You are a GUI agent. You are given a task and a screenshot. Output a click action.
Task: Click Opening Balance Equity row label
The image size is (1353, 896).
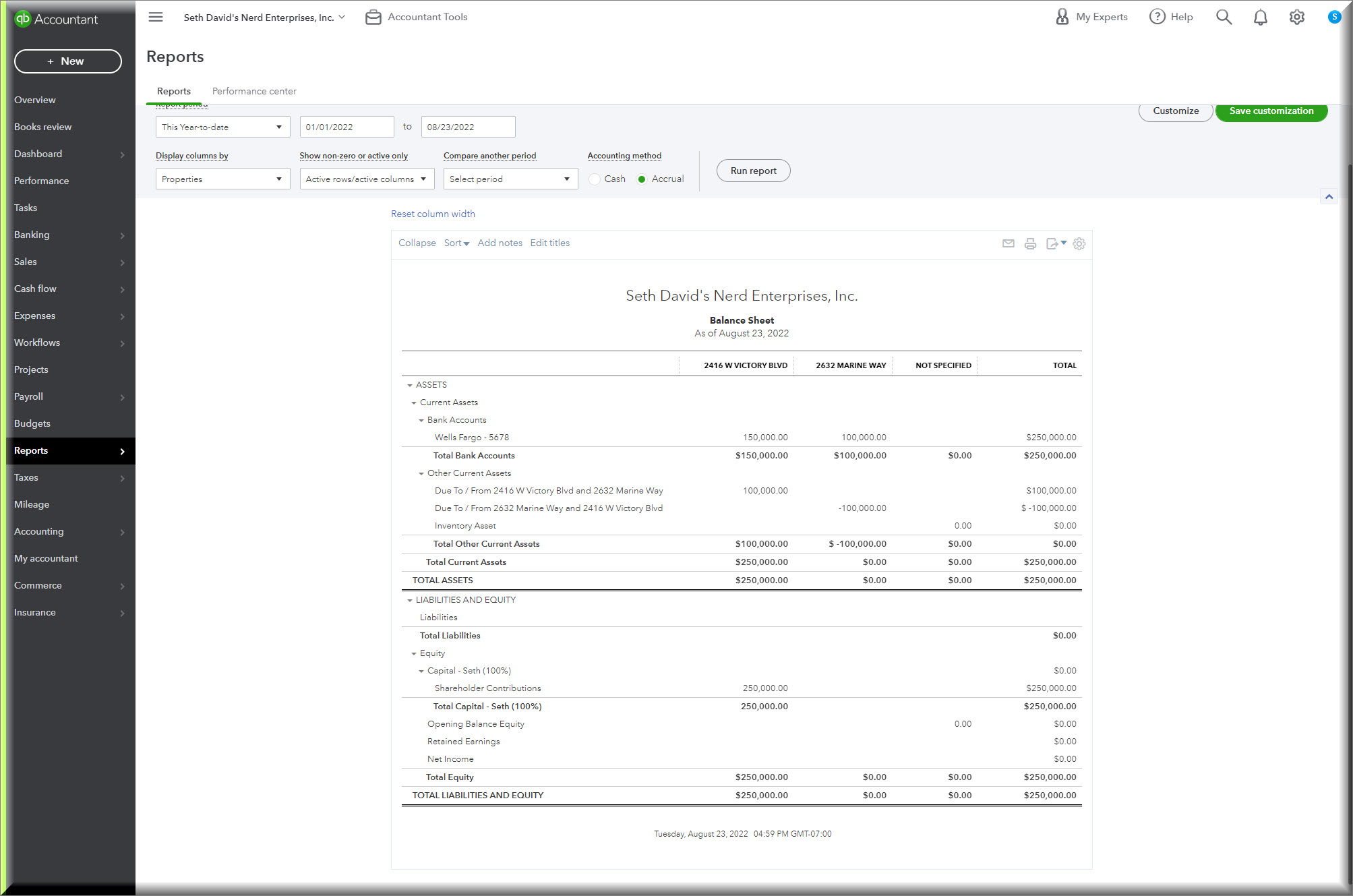[x=475, y=724]
